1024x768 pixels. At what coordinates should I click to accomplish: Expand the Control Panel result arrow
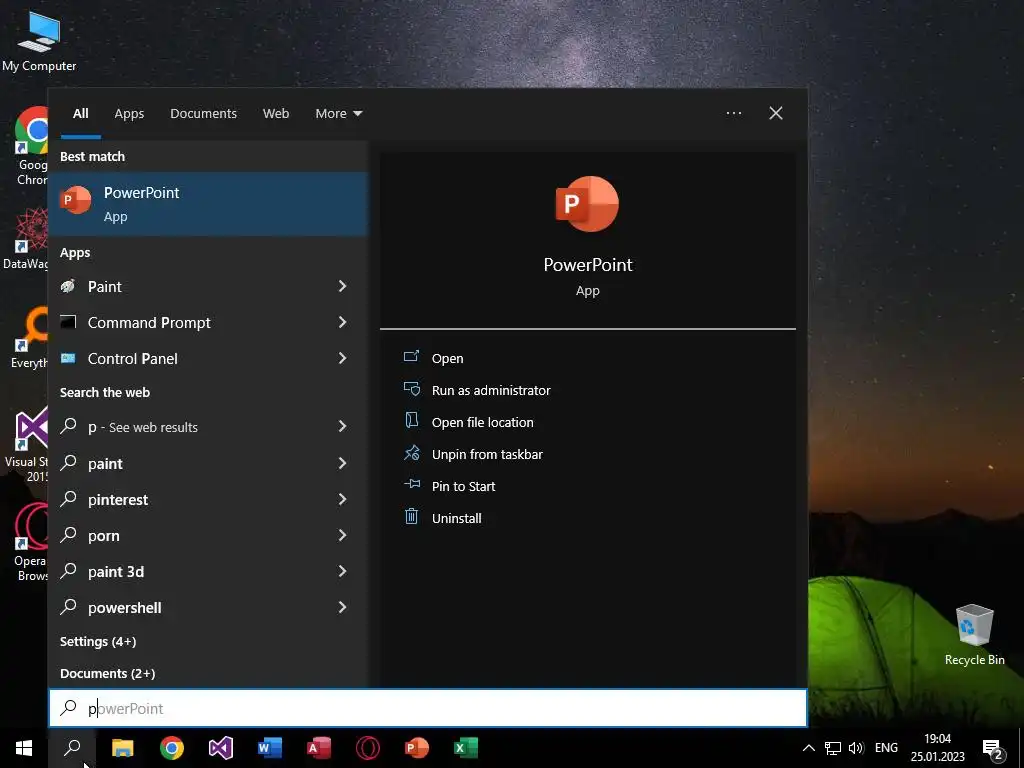342,358
